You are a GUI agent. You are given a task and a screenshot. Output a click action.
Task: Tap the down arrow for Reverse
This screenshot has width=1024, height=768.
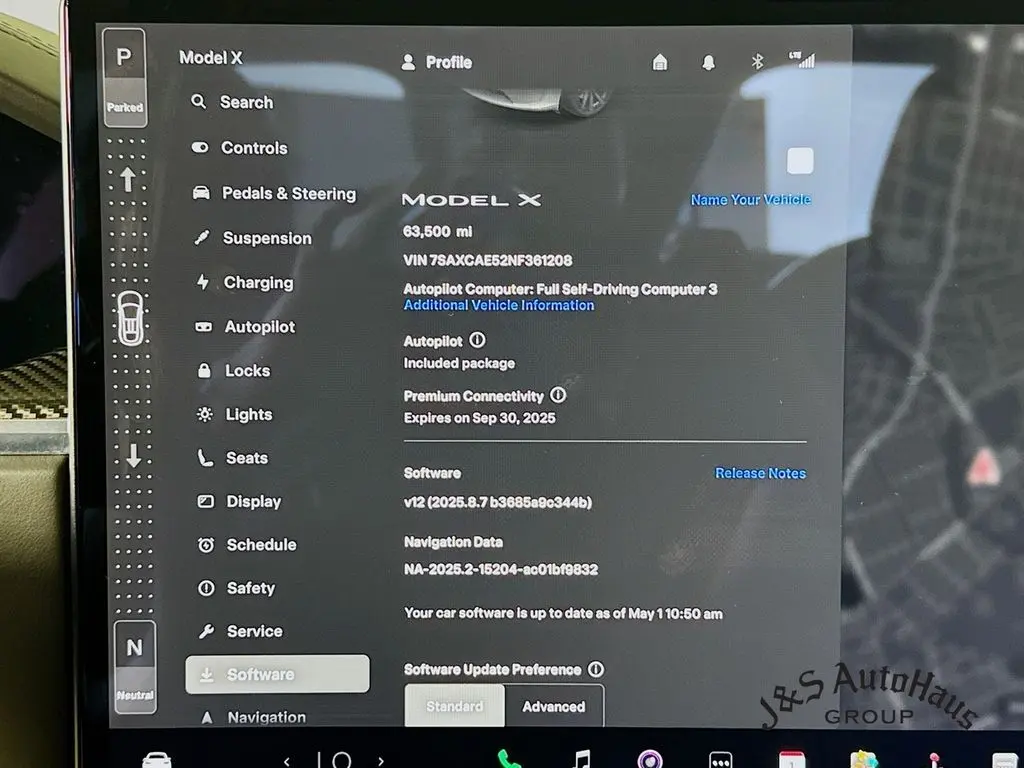coord(133,455)
